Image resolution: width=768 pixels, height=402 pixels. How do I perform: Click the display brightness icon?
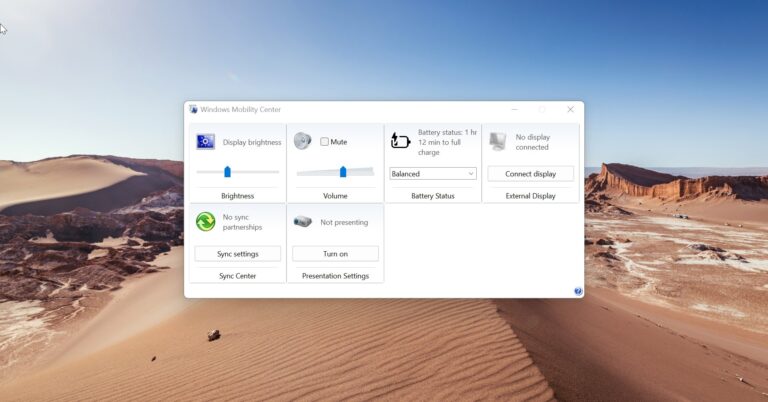coord(206,142)
